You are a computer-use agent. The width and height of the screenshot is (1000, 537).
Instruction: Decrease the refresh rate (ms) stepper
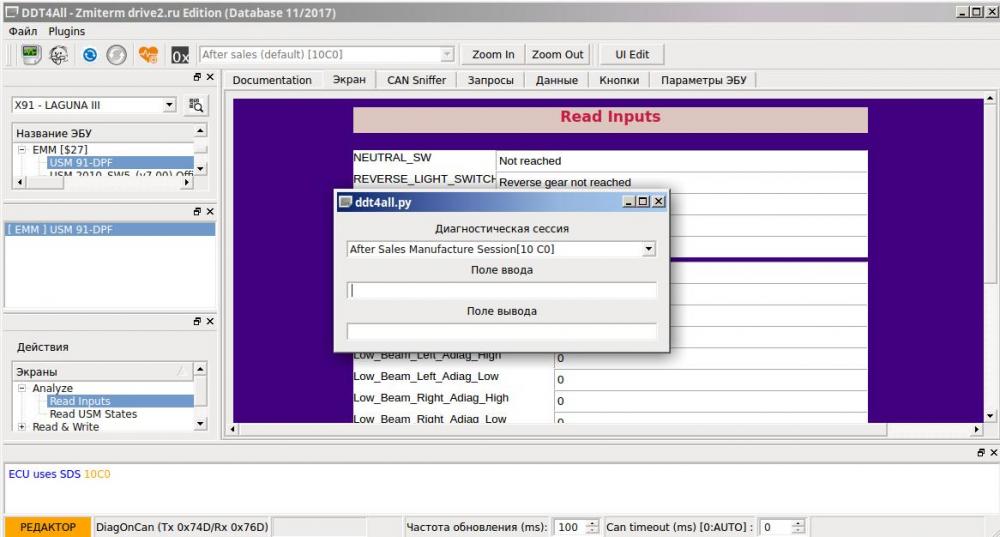pyautogui.click(x=592, y=531)
